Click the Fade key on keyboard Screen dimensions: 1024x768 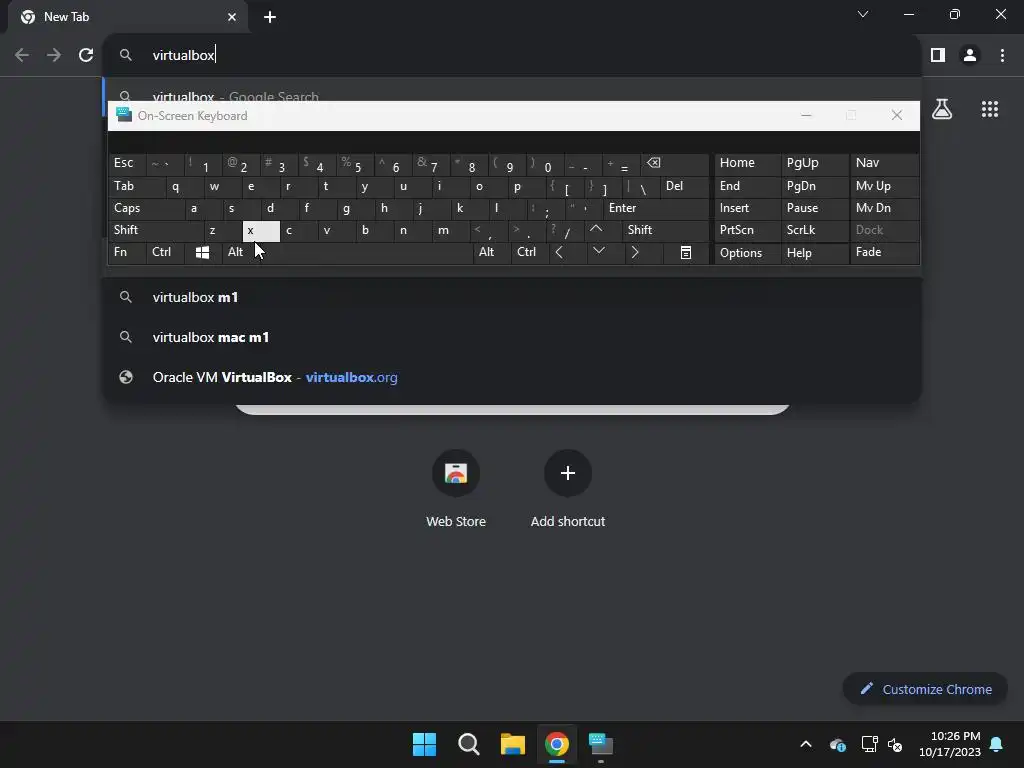(x=884, y=253)
